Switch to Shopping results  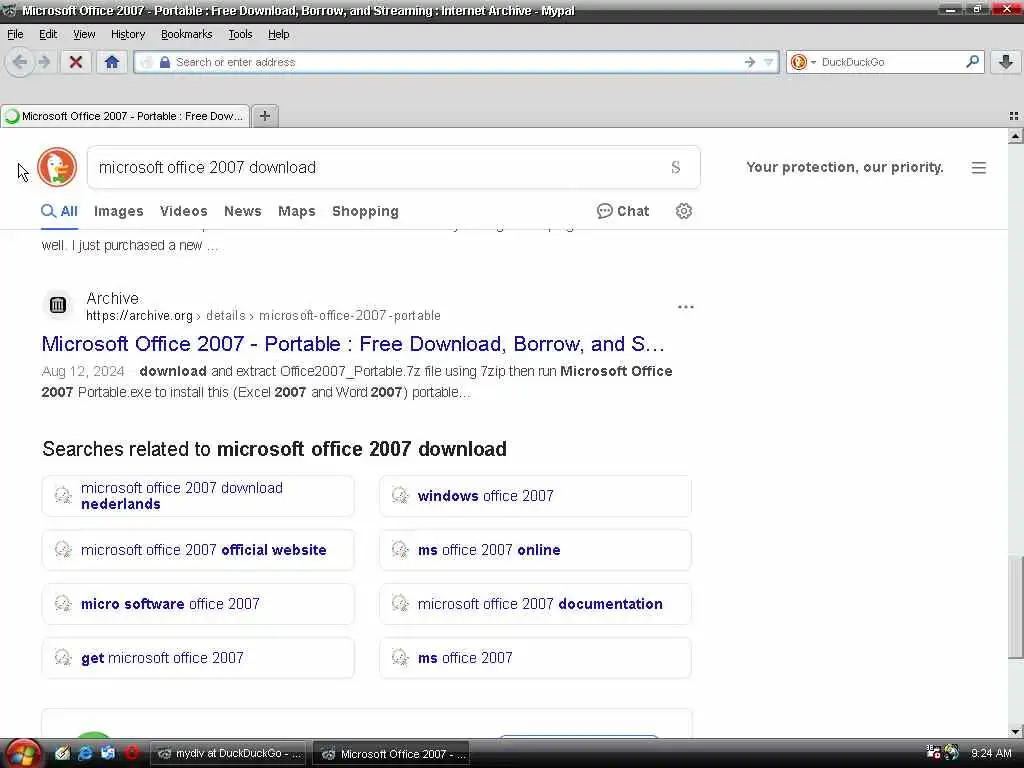[x=366, y=211]
